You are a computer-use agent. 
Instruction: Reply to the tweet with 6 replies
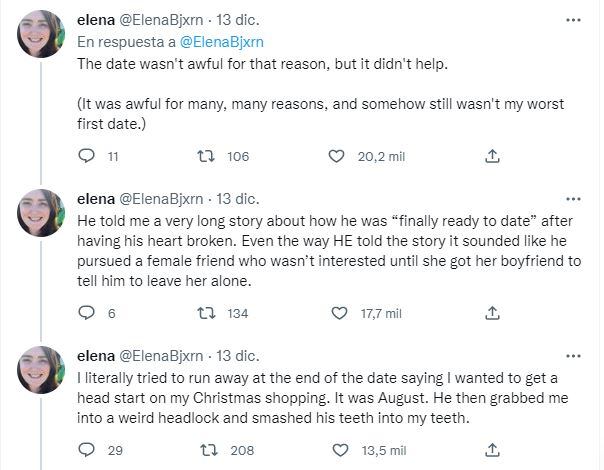(86, 313)
